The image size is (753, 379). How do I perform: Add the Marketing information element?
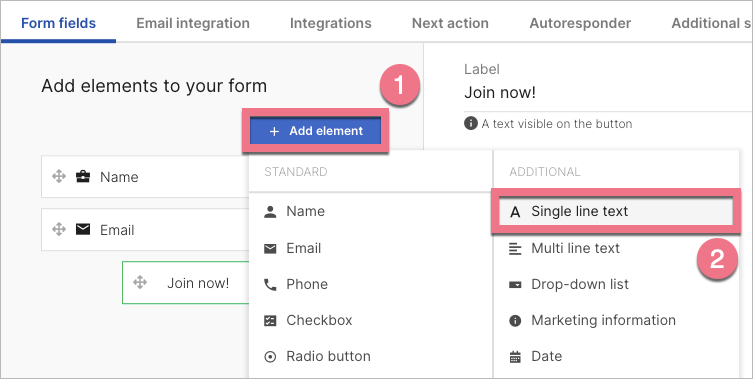pyautogui.click(x=616, y=320)
